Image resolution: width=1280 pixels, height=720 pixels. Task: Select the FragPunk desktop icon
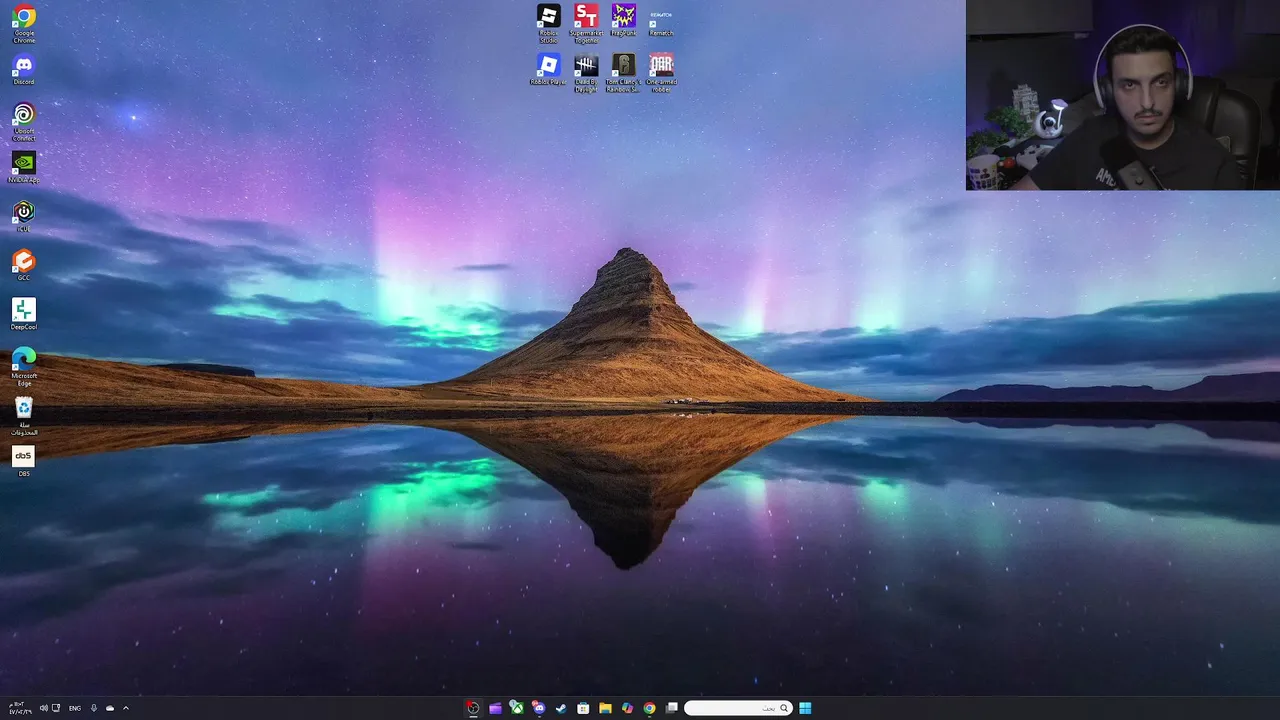coord(623,21)
